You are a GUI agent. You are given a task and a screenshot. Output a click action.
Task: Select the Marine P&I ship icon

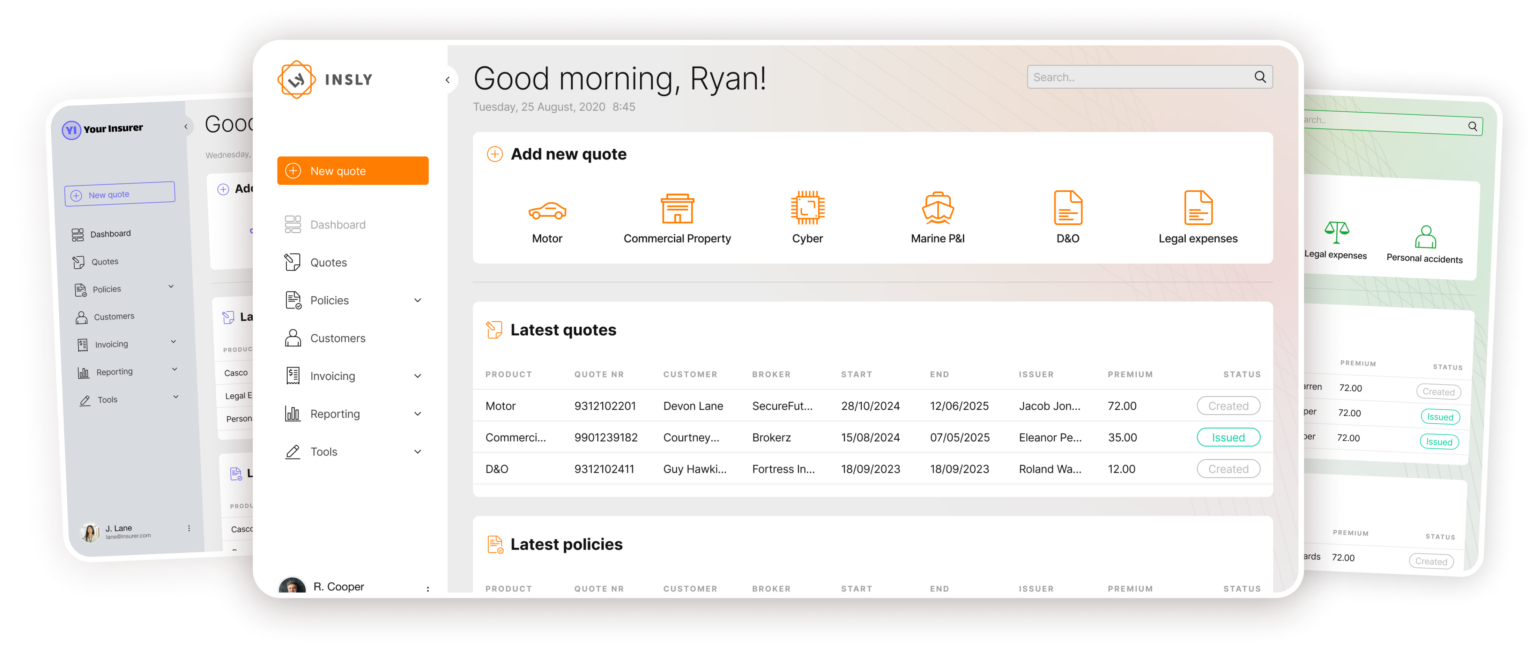click(x=937, y=209)
